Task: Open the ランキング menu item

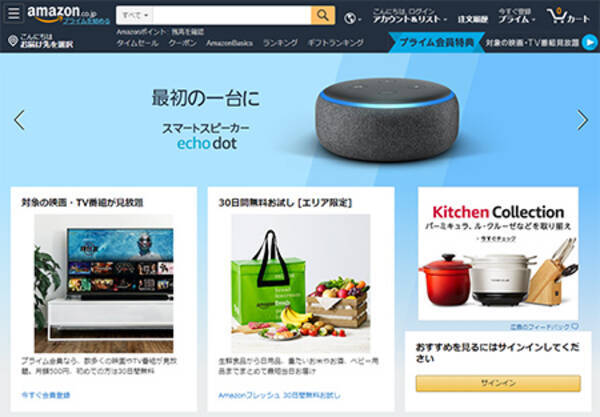Action: click(x=280, y=43)
